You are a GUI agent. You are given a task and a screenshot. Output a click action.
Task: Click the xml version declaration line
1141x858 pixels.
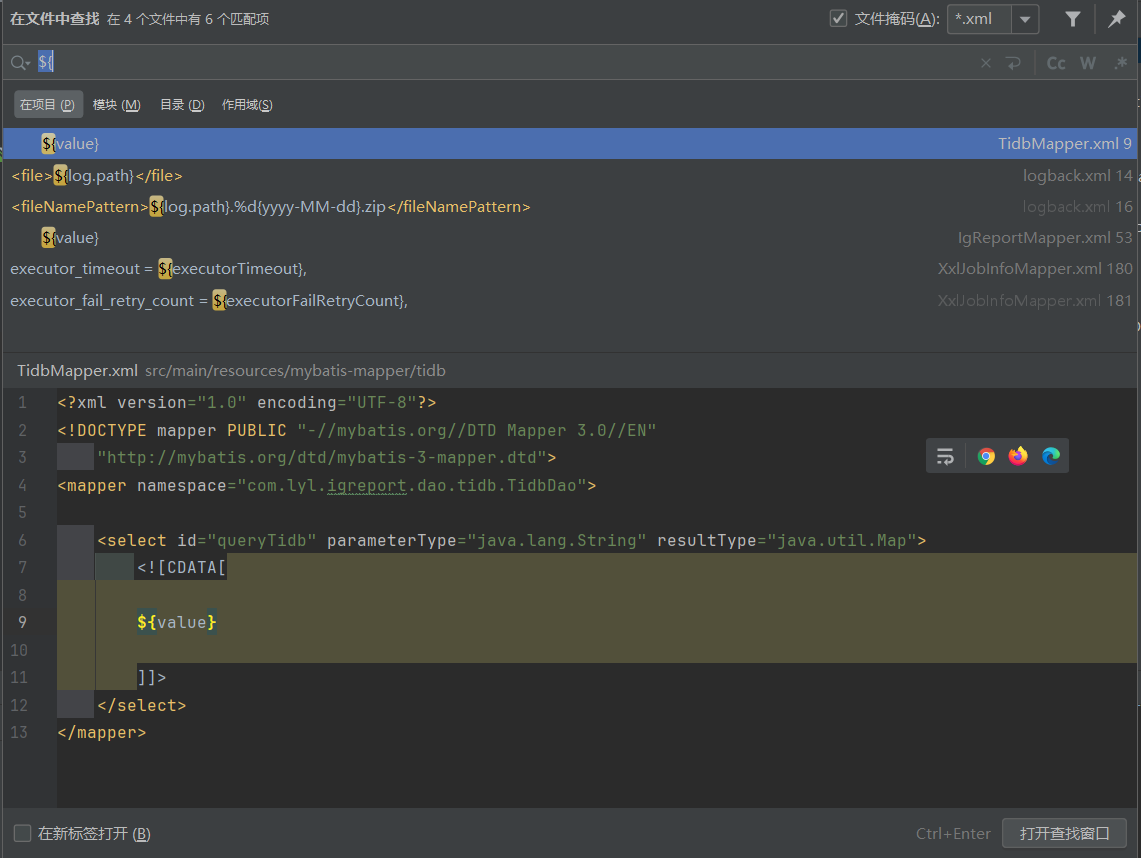(247, 402)
